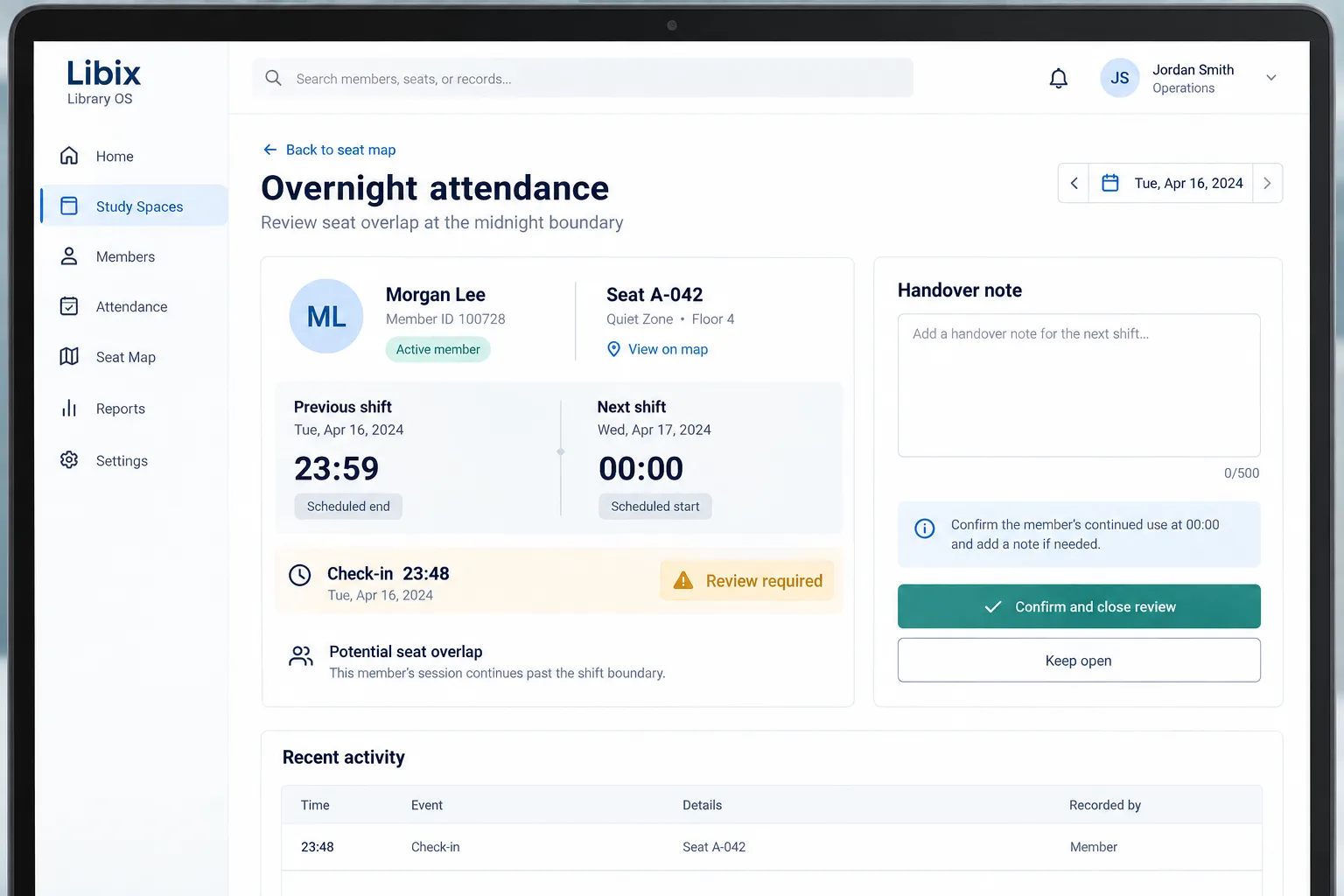Open Reports from the sidebar

point(134,409)
